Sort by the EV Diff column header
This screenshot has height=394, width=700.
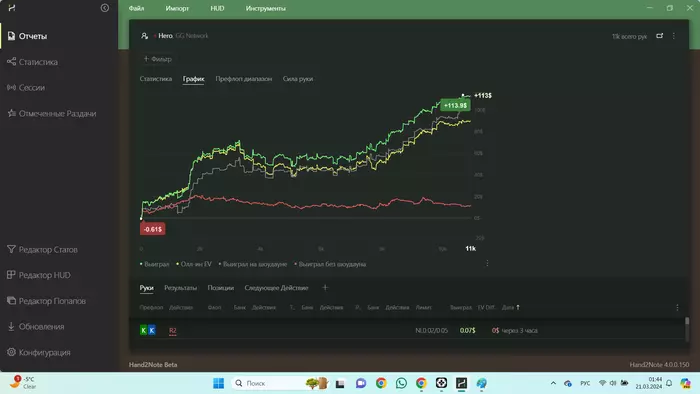click(x=486, y=307)
